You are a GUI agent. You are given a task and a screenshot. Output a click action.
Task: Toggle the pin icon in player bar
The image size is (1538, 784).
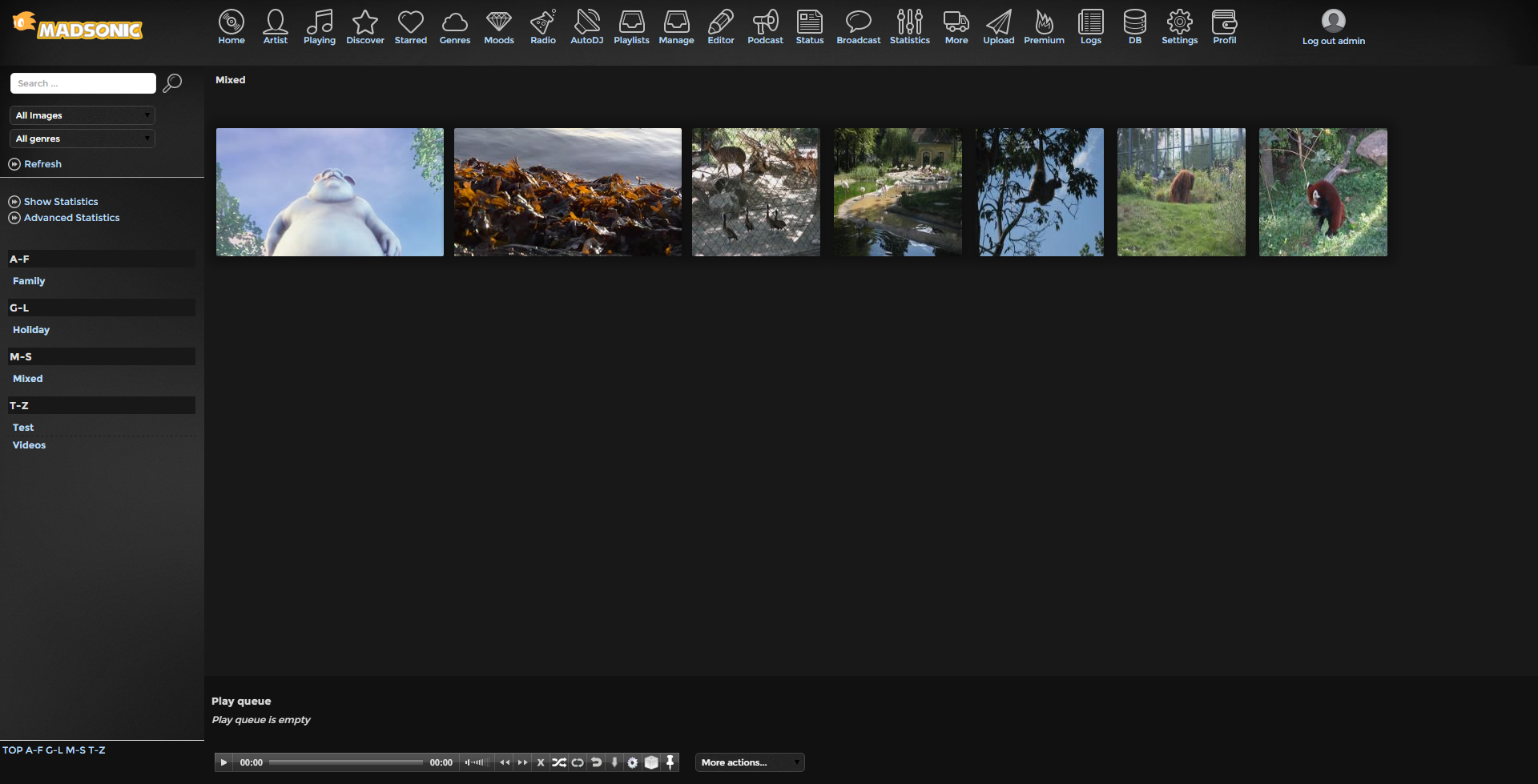click(670, 762)
